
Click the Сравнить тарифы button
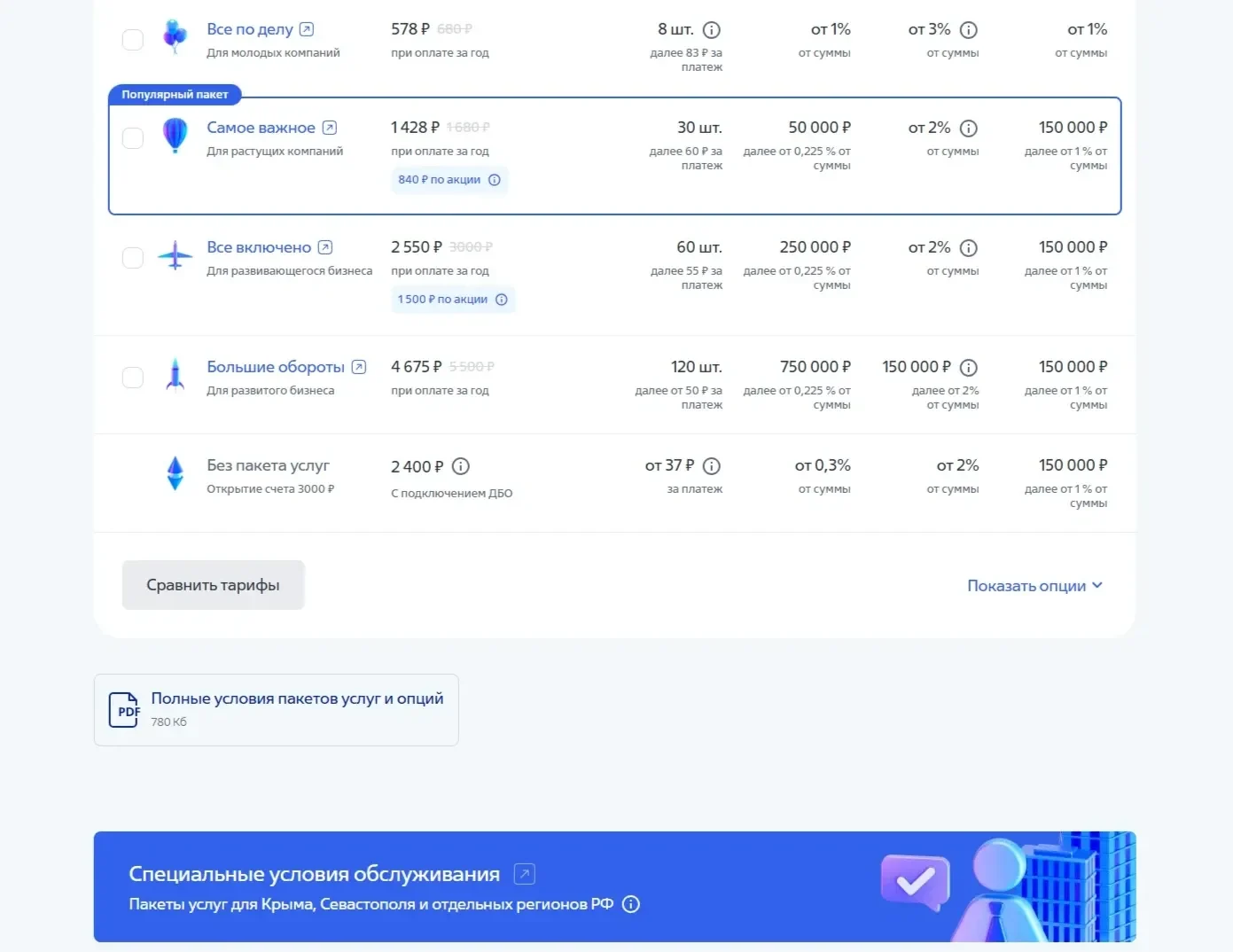click(x=213, y=585)
